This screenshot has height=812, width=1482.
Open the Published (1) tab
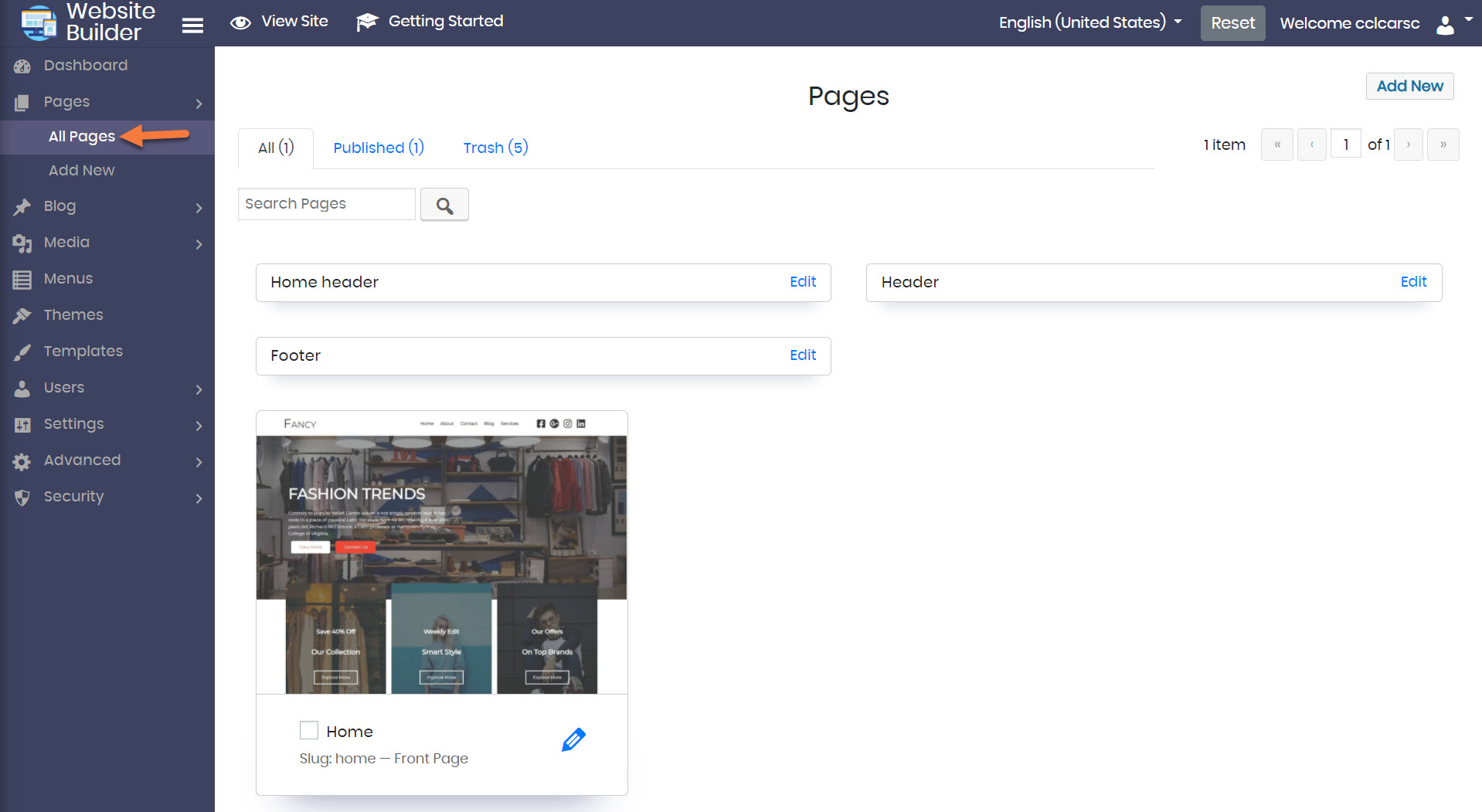378,148
